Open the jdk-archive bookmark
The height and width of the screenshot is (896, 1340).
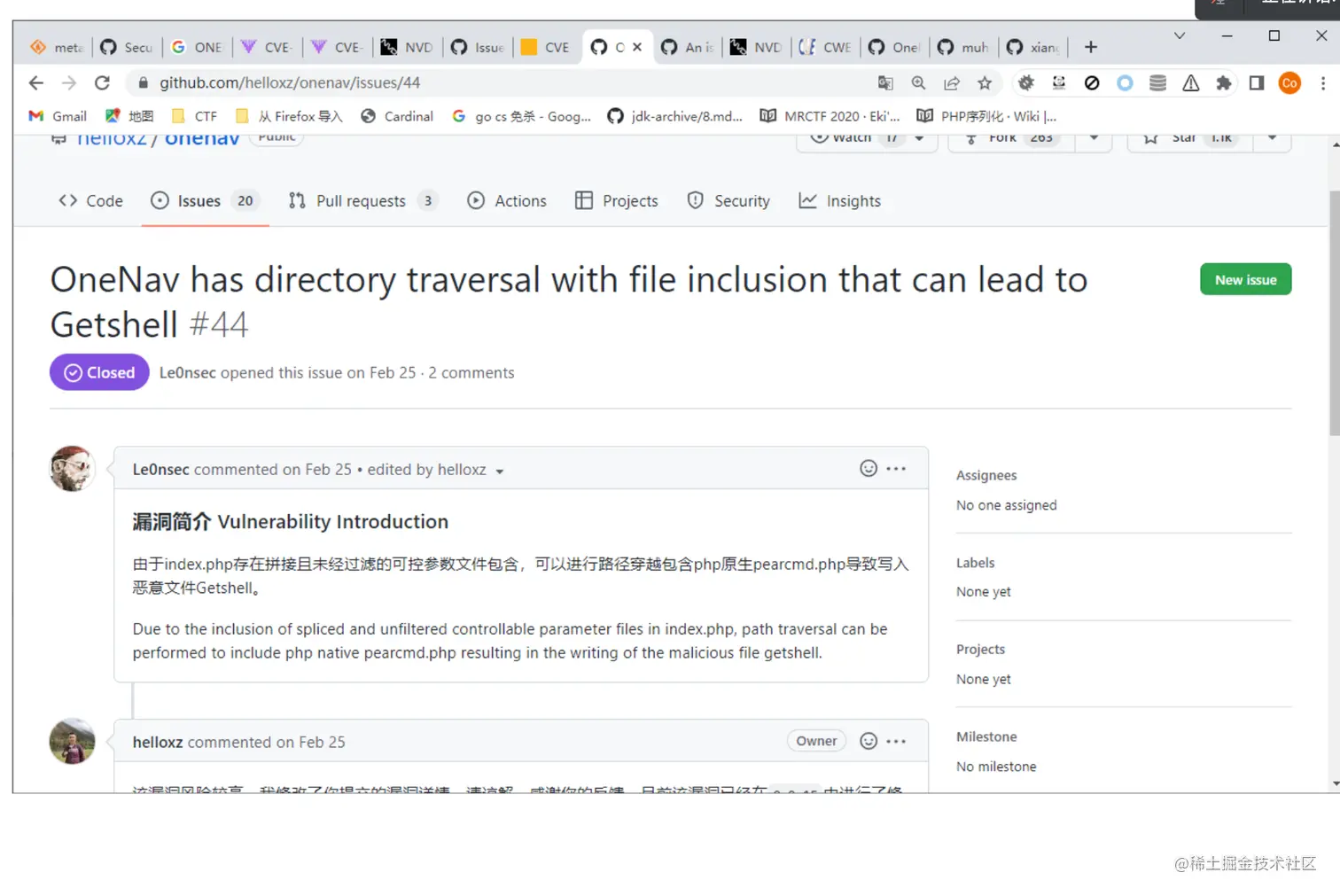(675, 116)
